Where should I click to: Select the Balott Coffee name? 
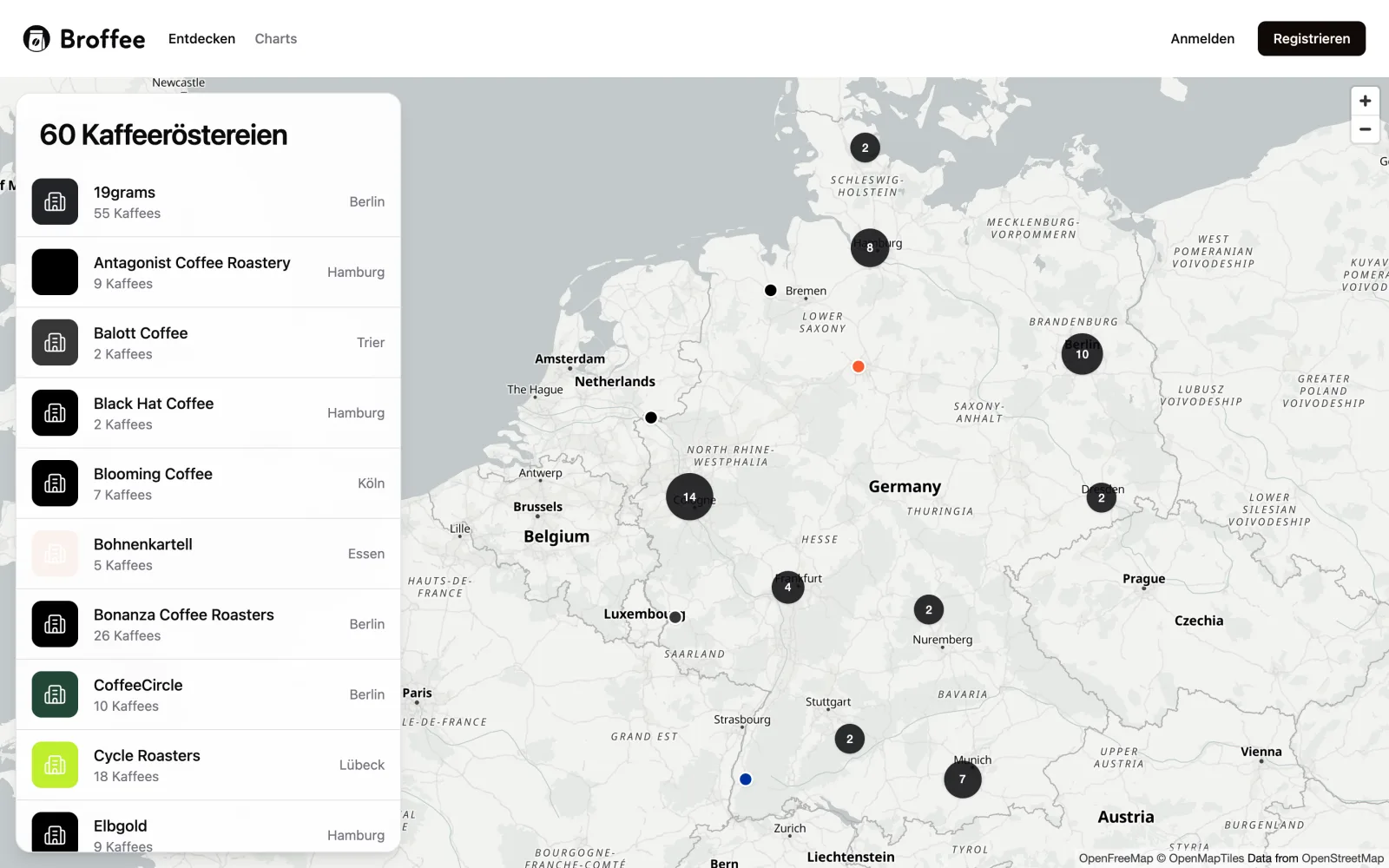click(141, 333)
